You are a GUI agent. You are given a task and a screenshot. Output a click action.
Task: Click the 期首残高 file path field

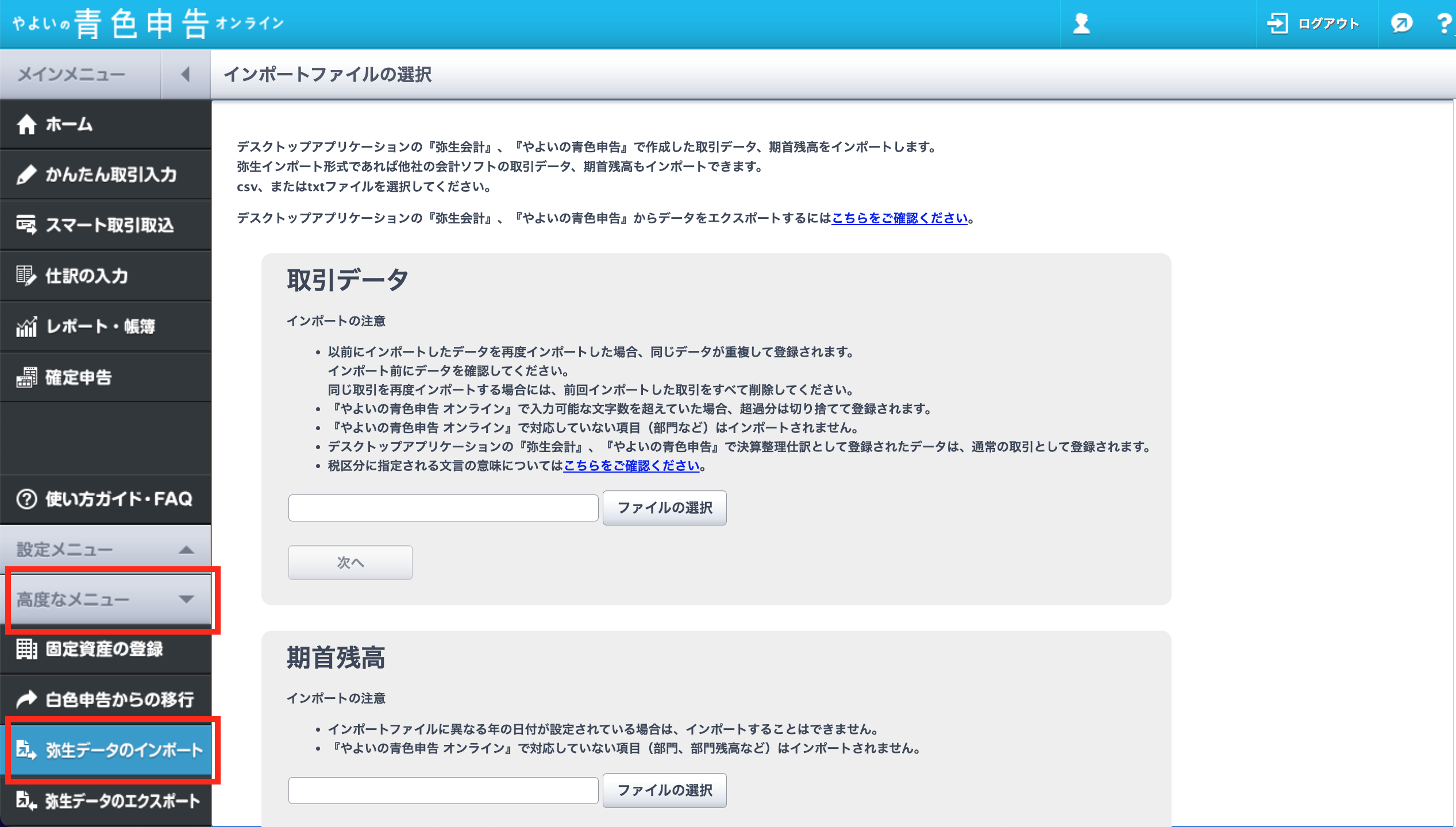(x=443, y=790)
